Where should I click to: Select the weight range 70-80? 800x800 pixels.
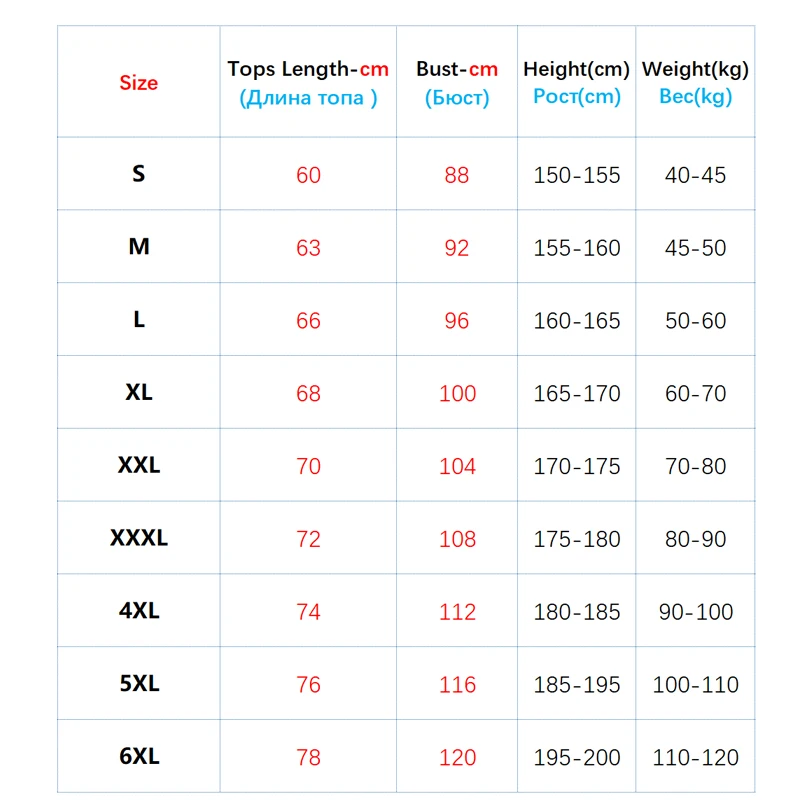695,466
